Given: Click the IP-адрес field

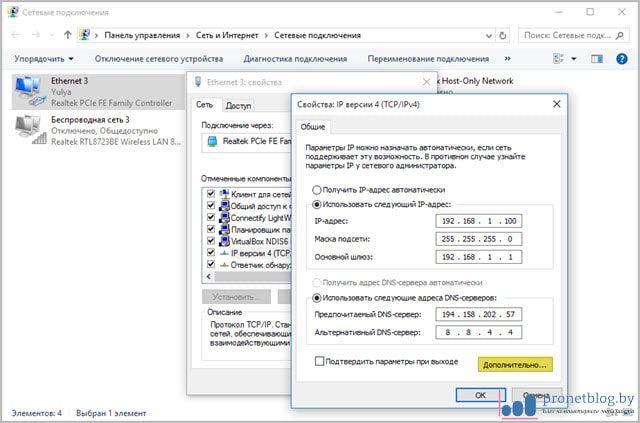Looking at the screenshot, I should (478, 221).
